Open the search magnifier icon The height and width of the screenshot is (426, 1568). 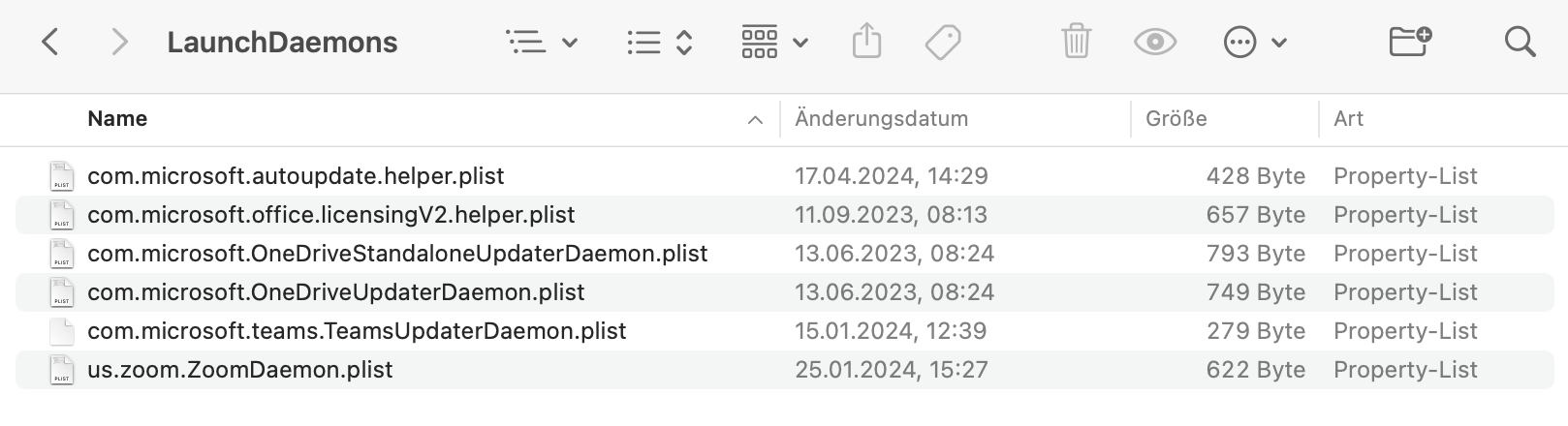[1519, 42]
